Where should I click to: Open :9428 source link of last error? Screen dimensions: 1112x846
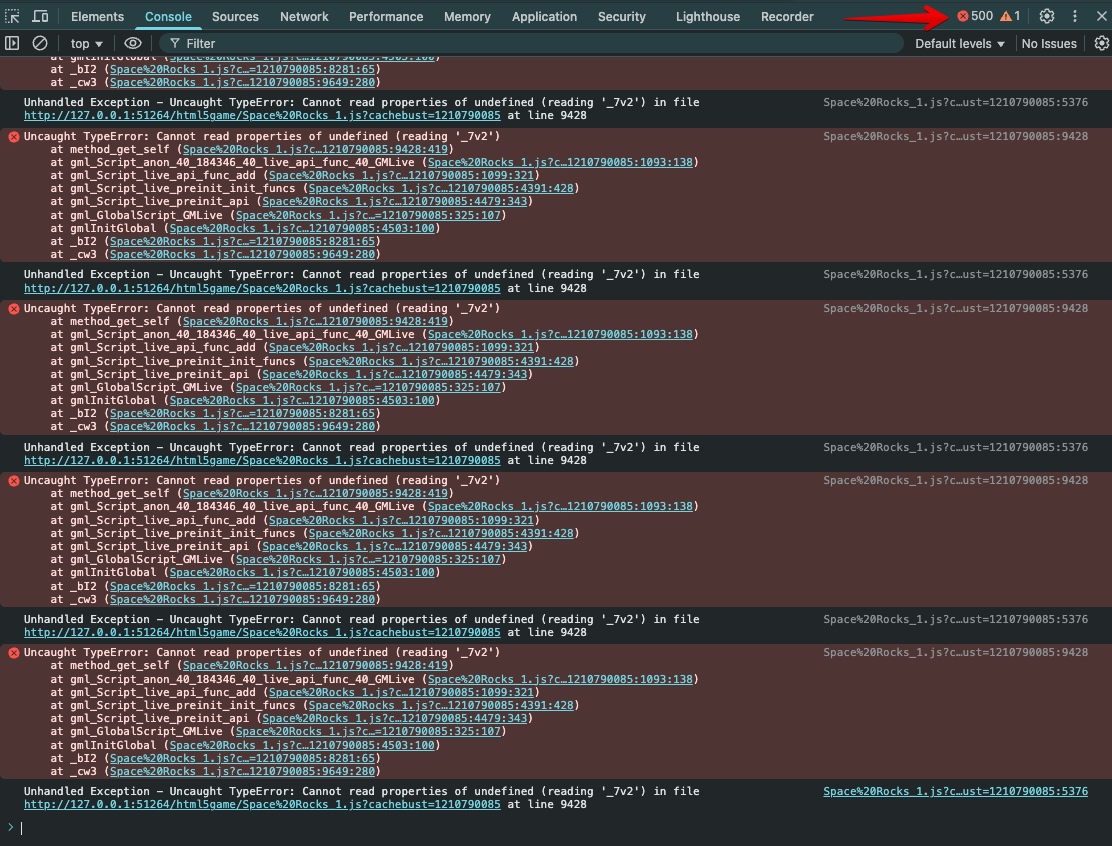(x=955, y=652)
